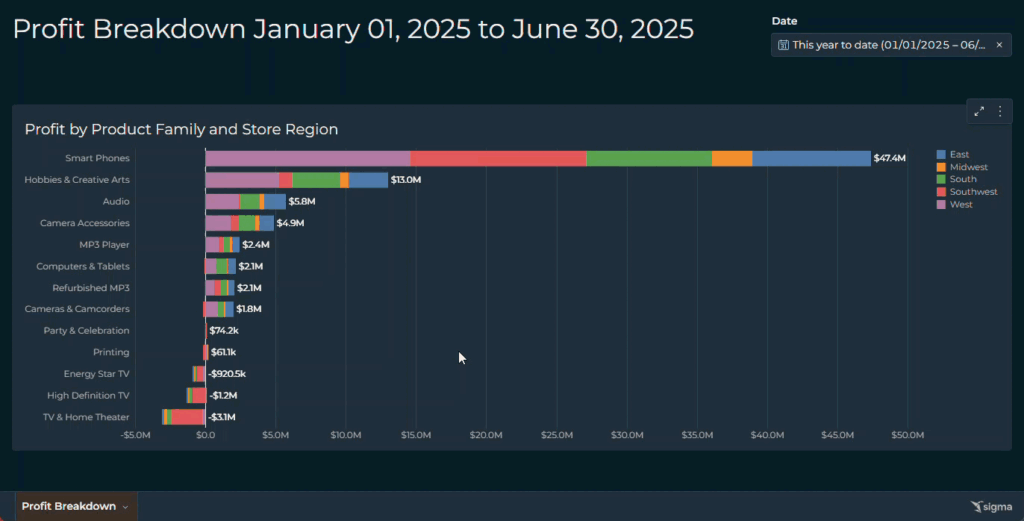Click the Audio category axis label
The image size is (1024, 521).
pyautogui.click(x=116, y=201)
